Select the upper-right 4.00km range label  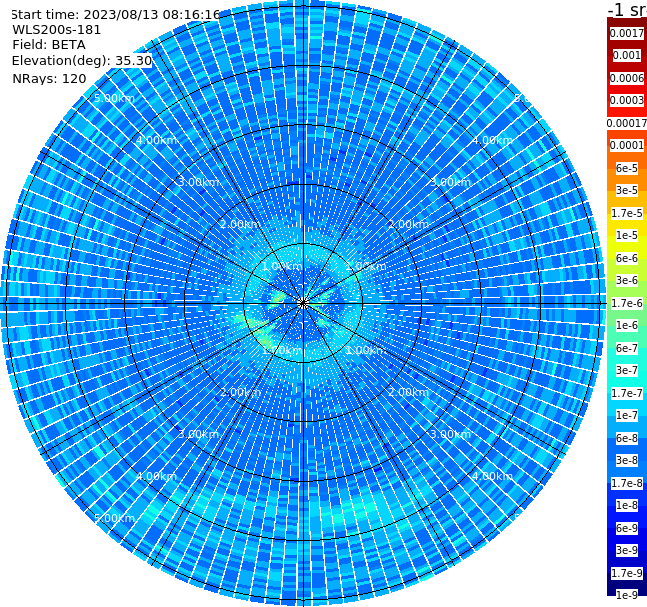(492, 140)
